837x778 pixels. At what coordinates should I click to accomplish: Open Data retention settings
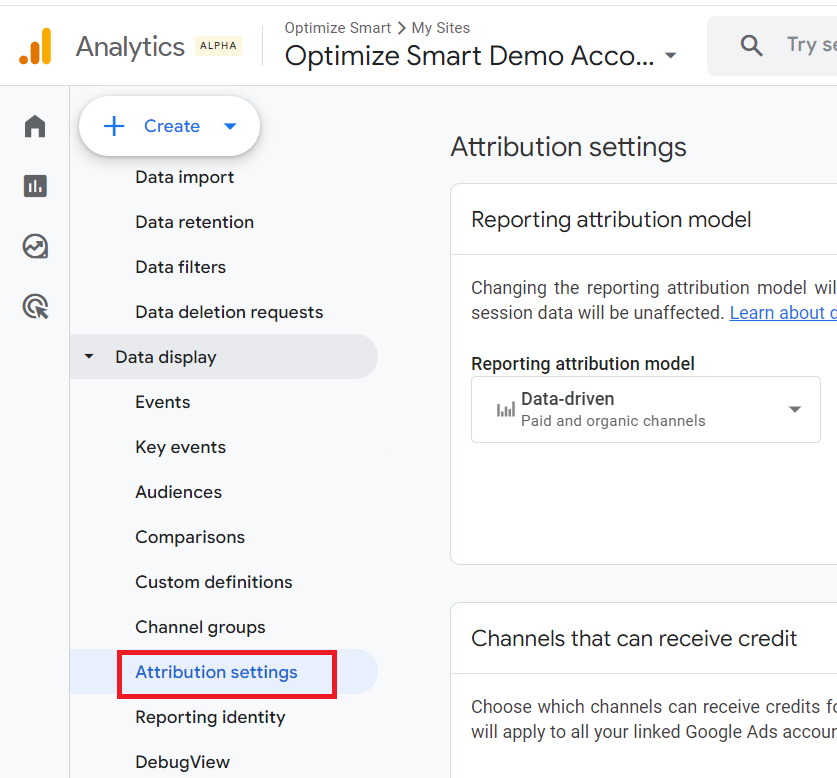tap(194, 222)
